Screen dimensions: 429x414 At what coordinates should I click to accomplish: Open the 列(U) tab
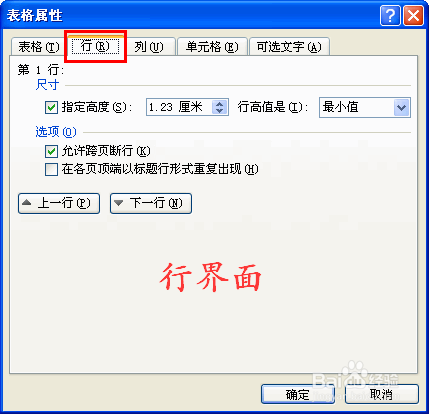coord(149,47)
